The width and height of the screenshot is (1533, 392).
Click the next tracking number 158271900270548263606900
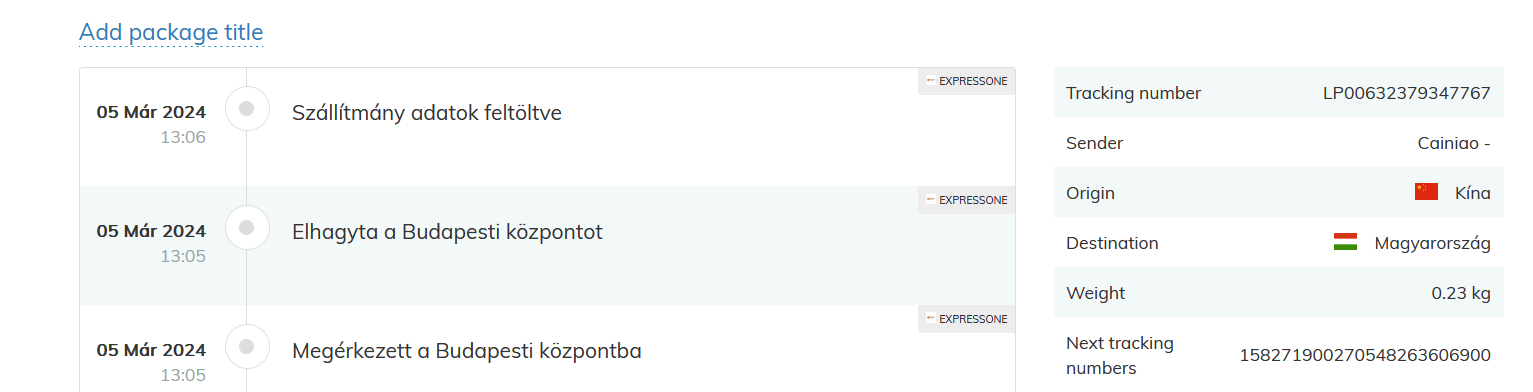1365,355
